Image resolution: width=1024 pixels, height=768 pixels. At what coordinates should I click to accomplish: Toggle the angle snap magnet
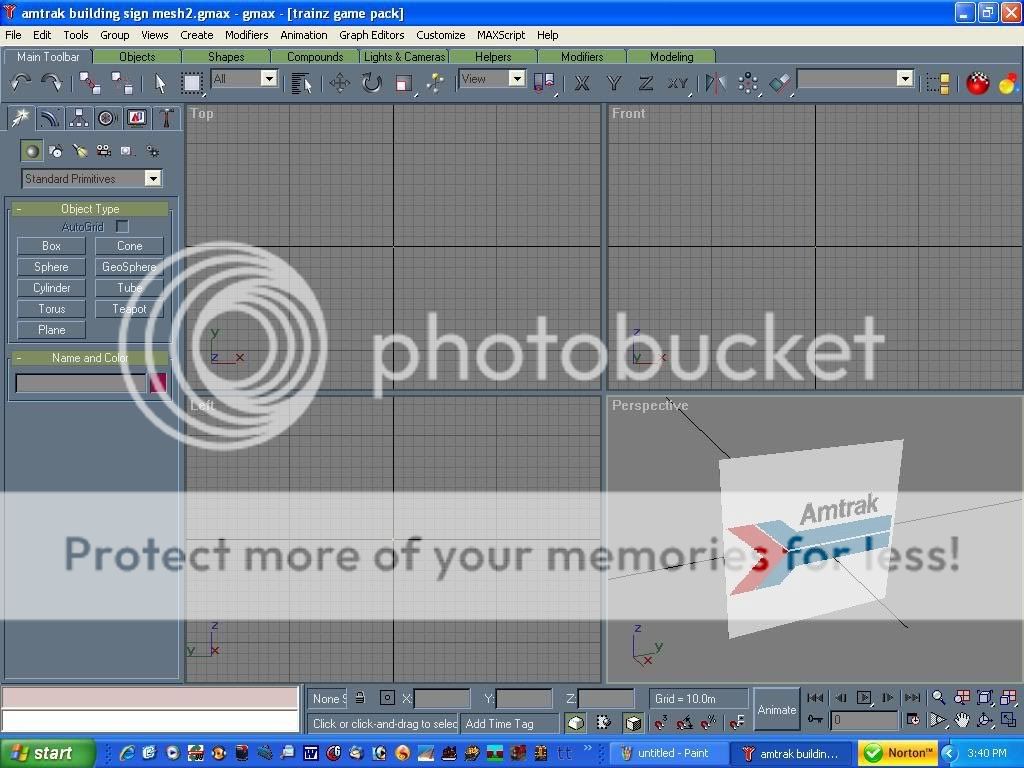coord(684,722)
